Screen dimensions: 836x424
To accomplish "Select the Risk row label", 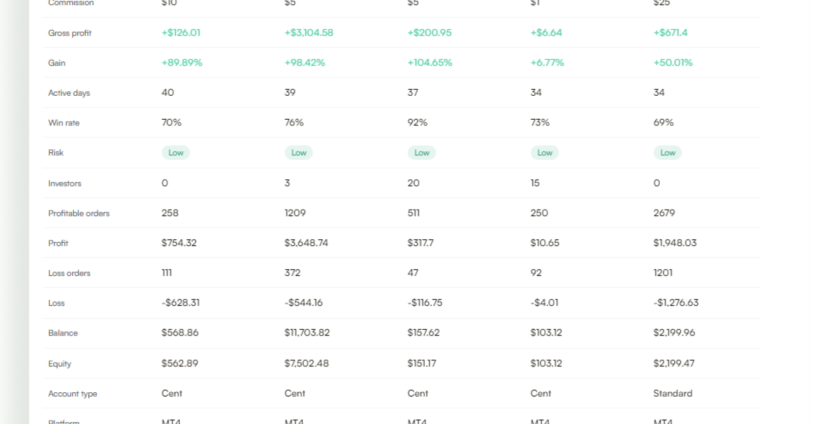I will pos(56,153).
